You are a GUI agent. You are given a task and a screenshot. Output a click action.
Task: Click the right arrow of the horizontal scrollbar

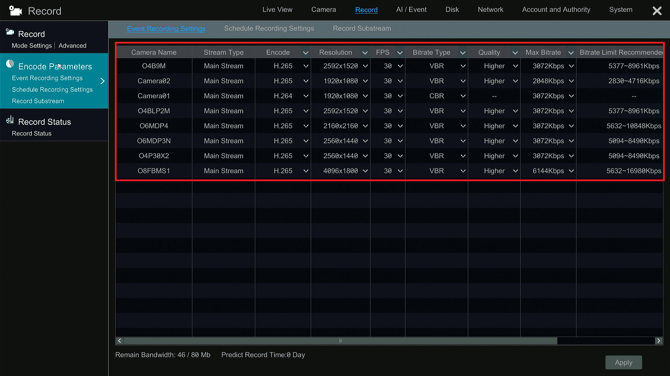pyautogui.click(x=658, y=341)
